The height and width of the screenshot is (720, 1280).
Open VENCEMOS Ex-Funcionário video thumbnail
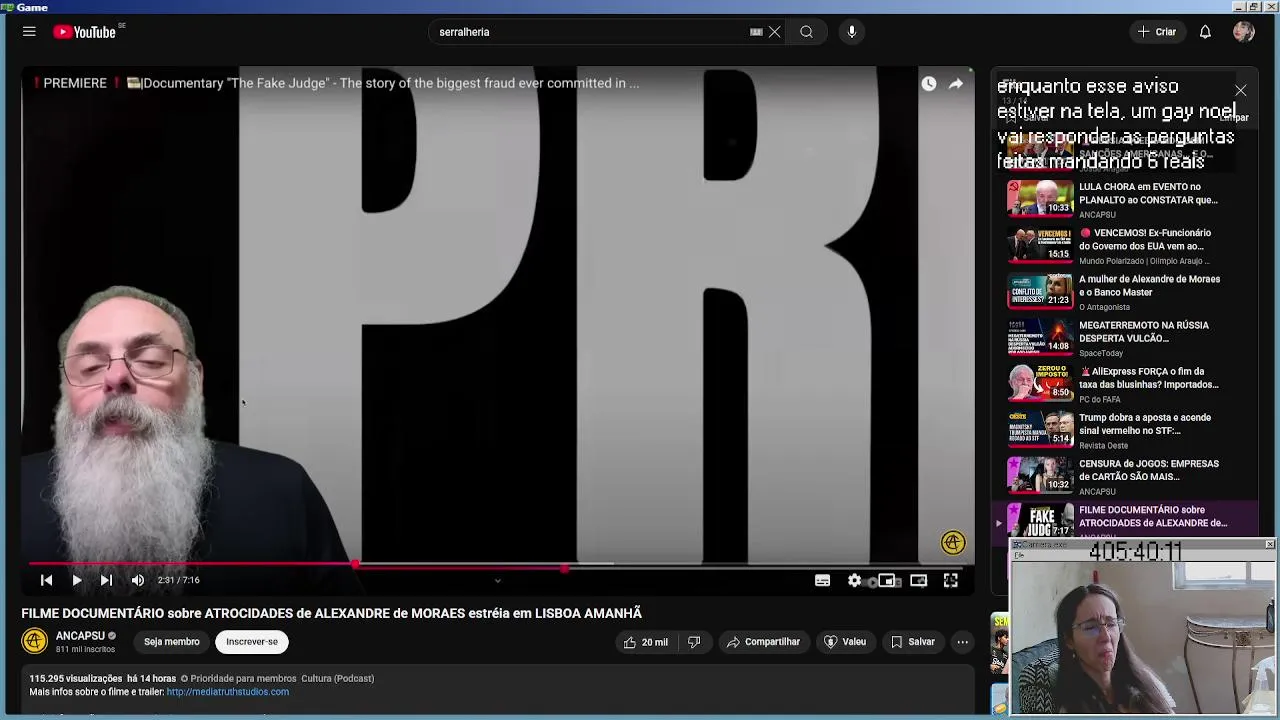pos(1040,243)
